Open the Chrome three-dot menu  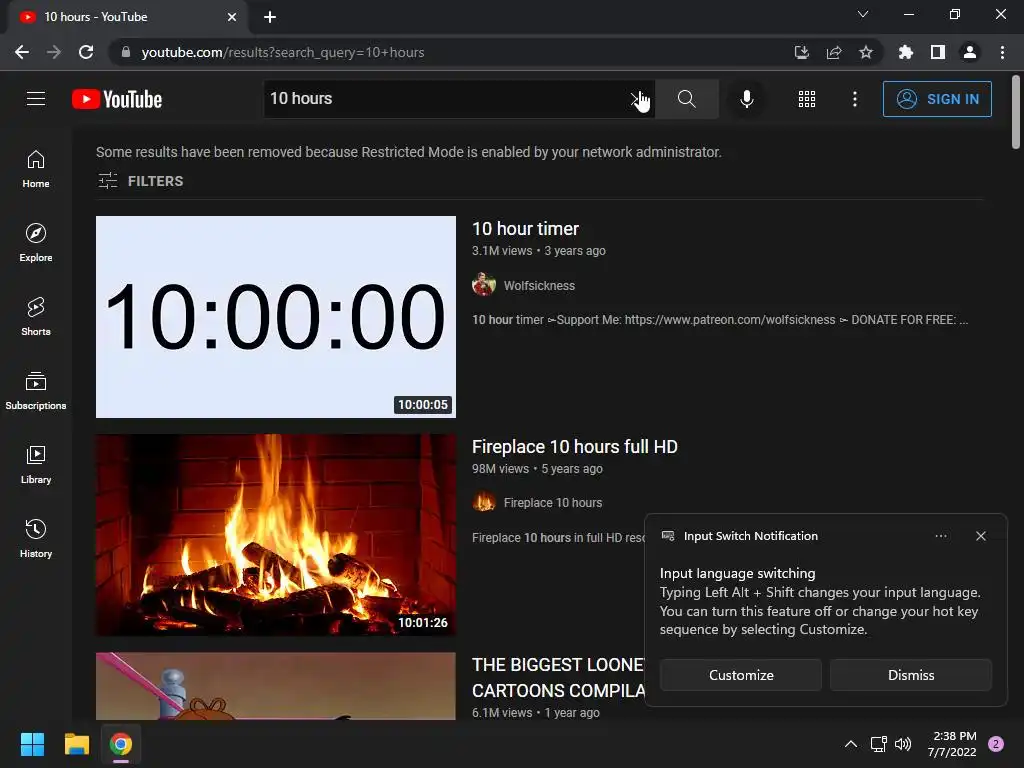tap(1002, 52)
